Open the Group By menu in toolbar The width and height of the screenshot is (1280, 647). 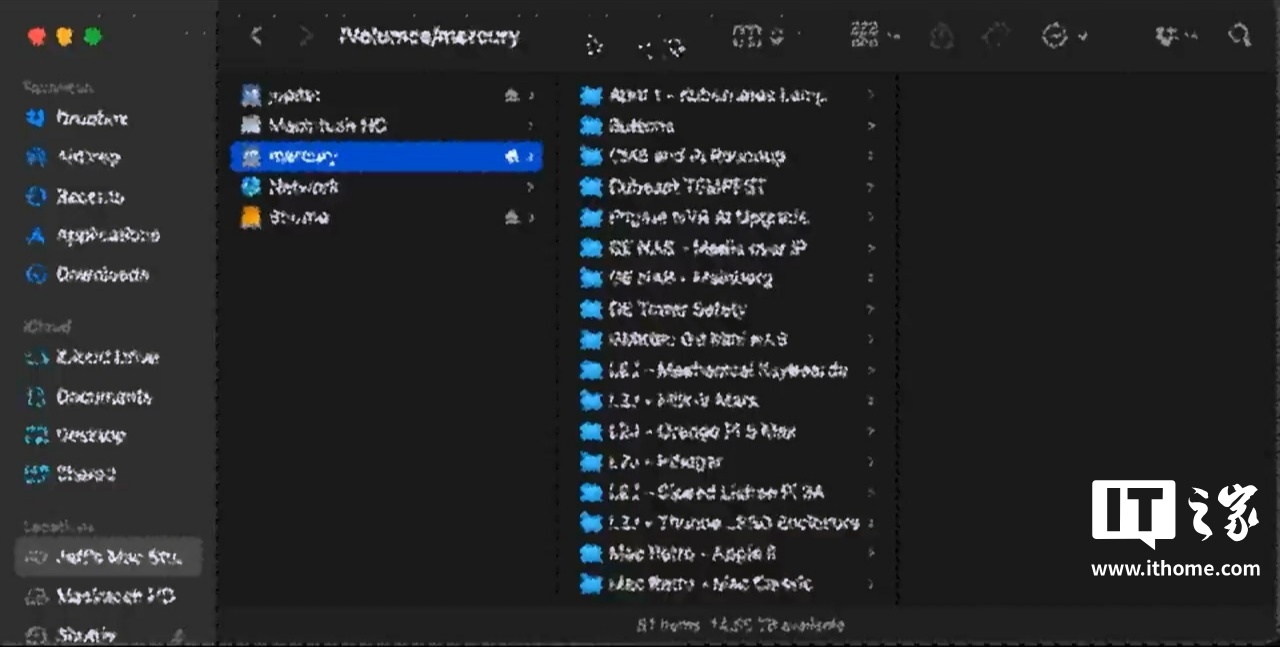point(874,37)
